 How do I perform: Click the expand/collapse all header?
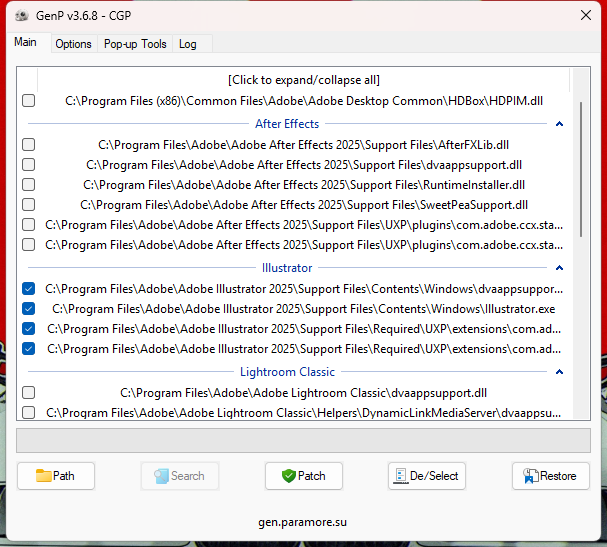click(304, 80)
